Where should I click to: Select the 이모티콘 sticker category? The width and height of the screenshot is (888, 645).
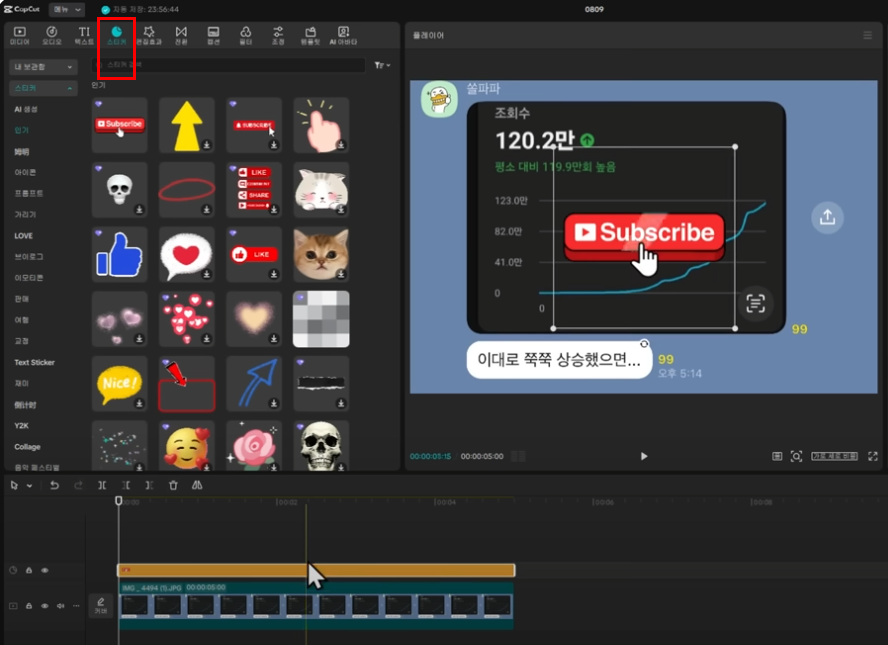[x=29, y=278]
